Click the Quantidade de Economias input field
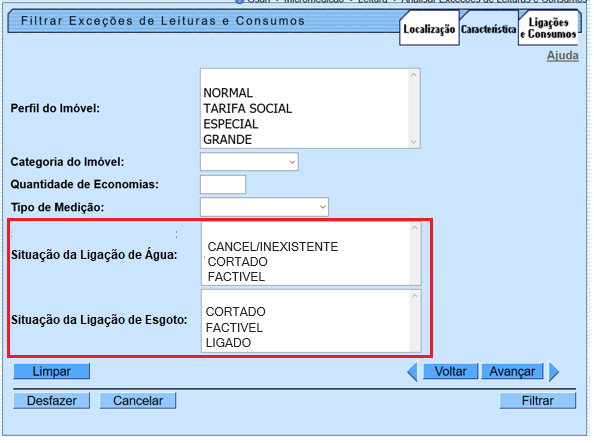This screenshot has width=594, height=443. 223,185
